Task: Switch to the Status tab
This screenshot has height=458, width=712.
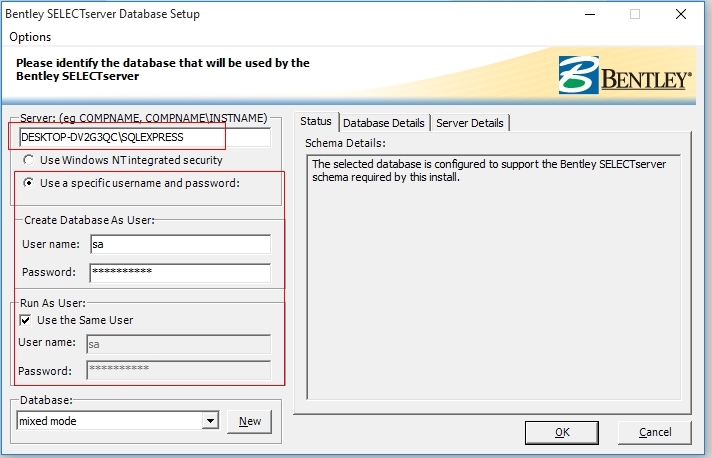Action: [316, 122]
